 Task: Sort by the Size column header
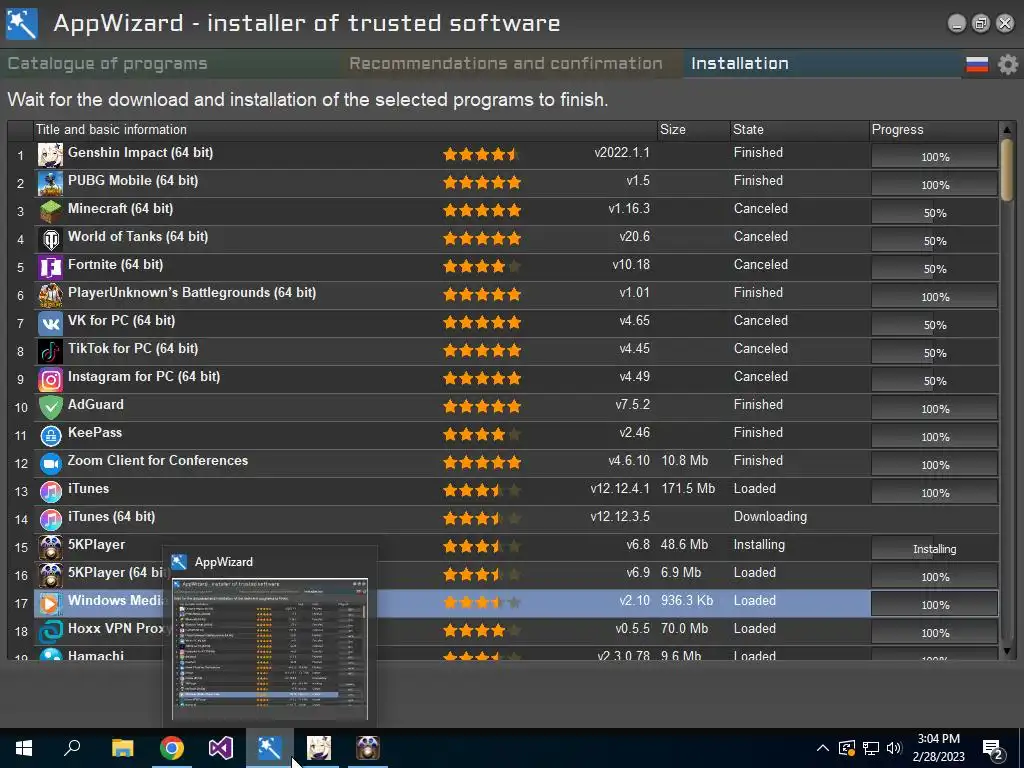click(x=693, y=129)
